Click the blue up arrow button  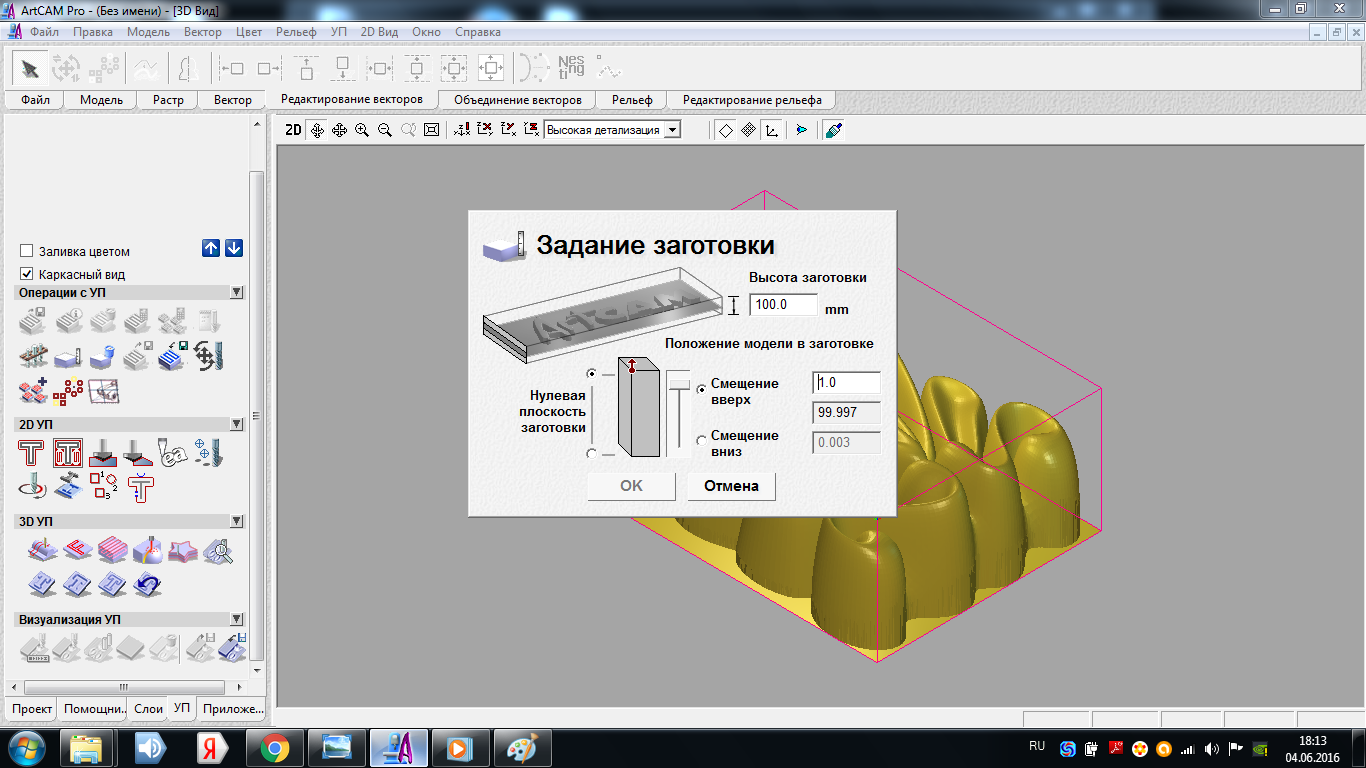click(x=211, y=249)
